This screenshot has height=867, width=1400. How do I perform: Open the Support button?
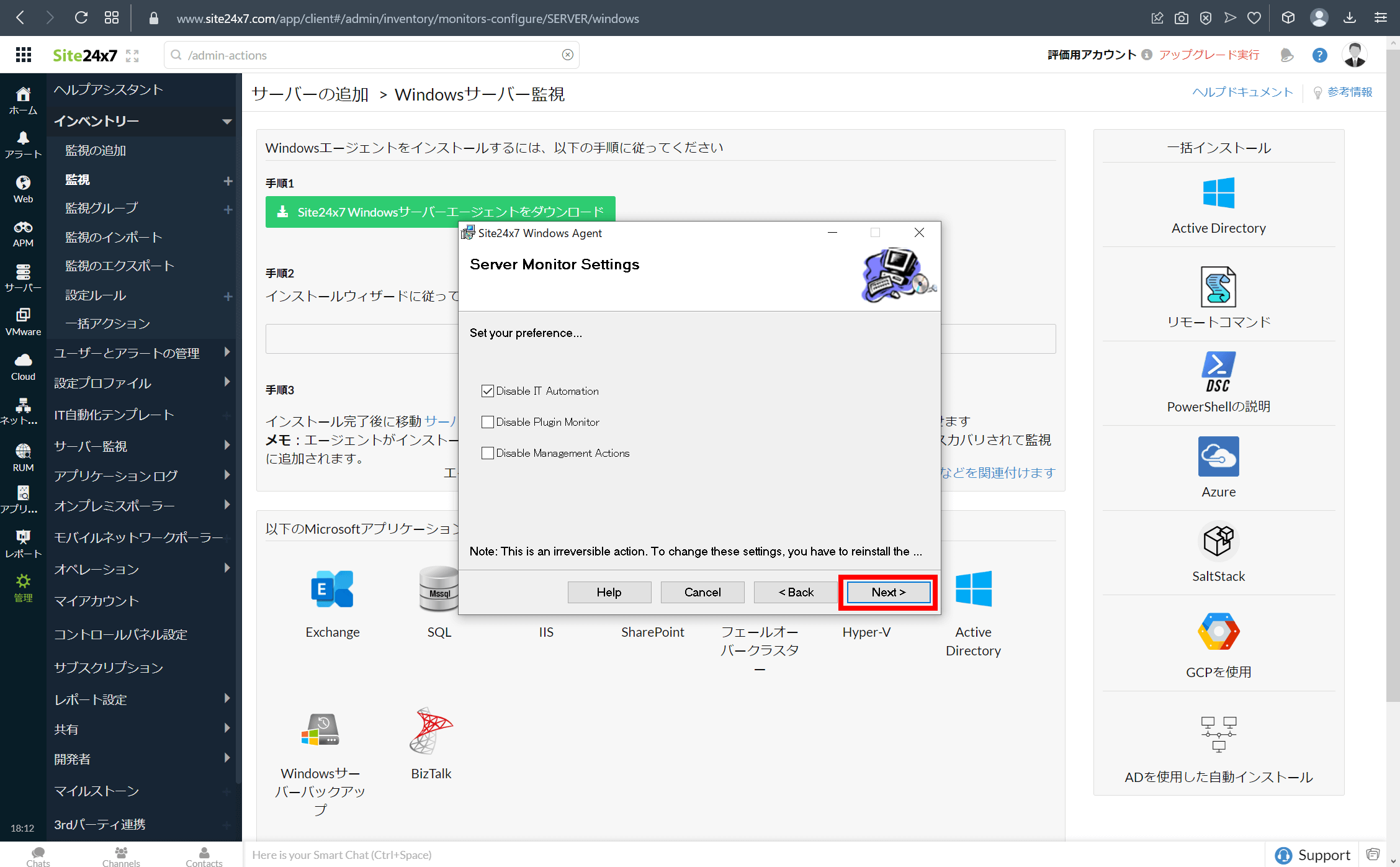(x=1312, y=855)
